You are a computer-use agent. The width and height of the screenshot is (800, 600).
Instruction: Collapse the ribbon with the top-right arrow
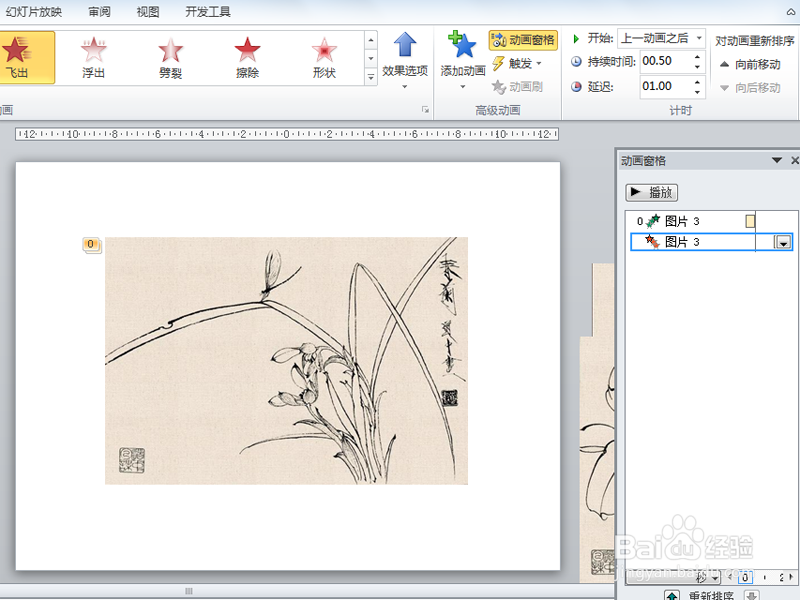pyautogui.click(x=791, y=11)
